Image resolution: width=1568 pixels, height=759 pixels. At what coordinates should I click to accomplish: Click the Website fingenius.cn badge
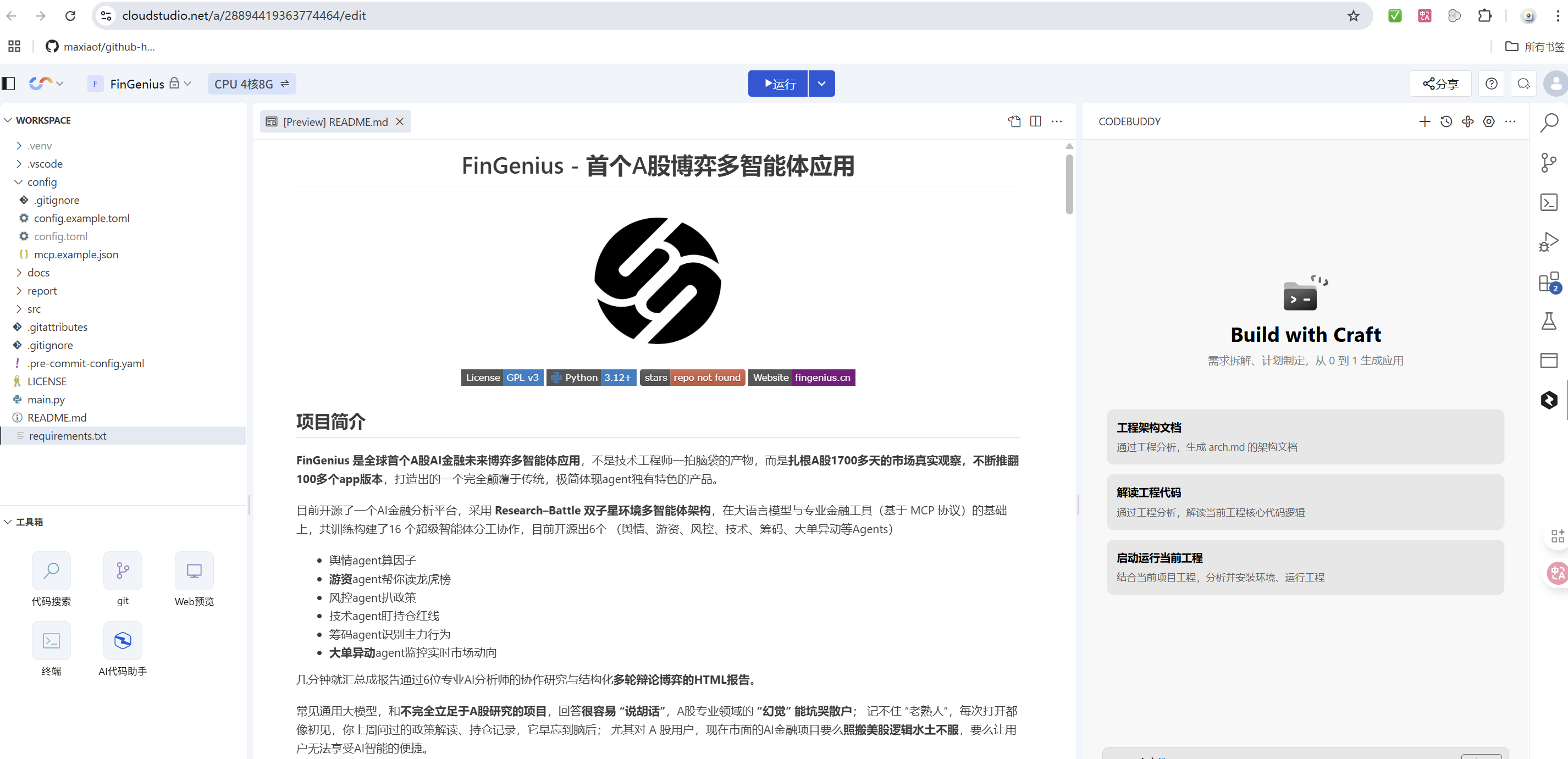coord(802,378)
